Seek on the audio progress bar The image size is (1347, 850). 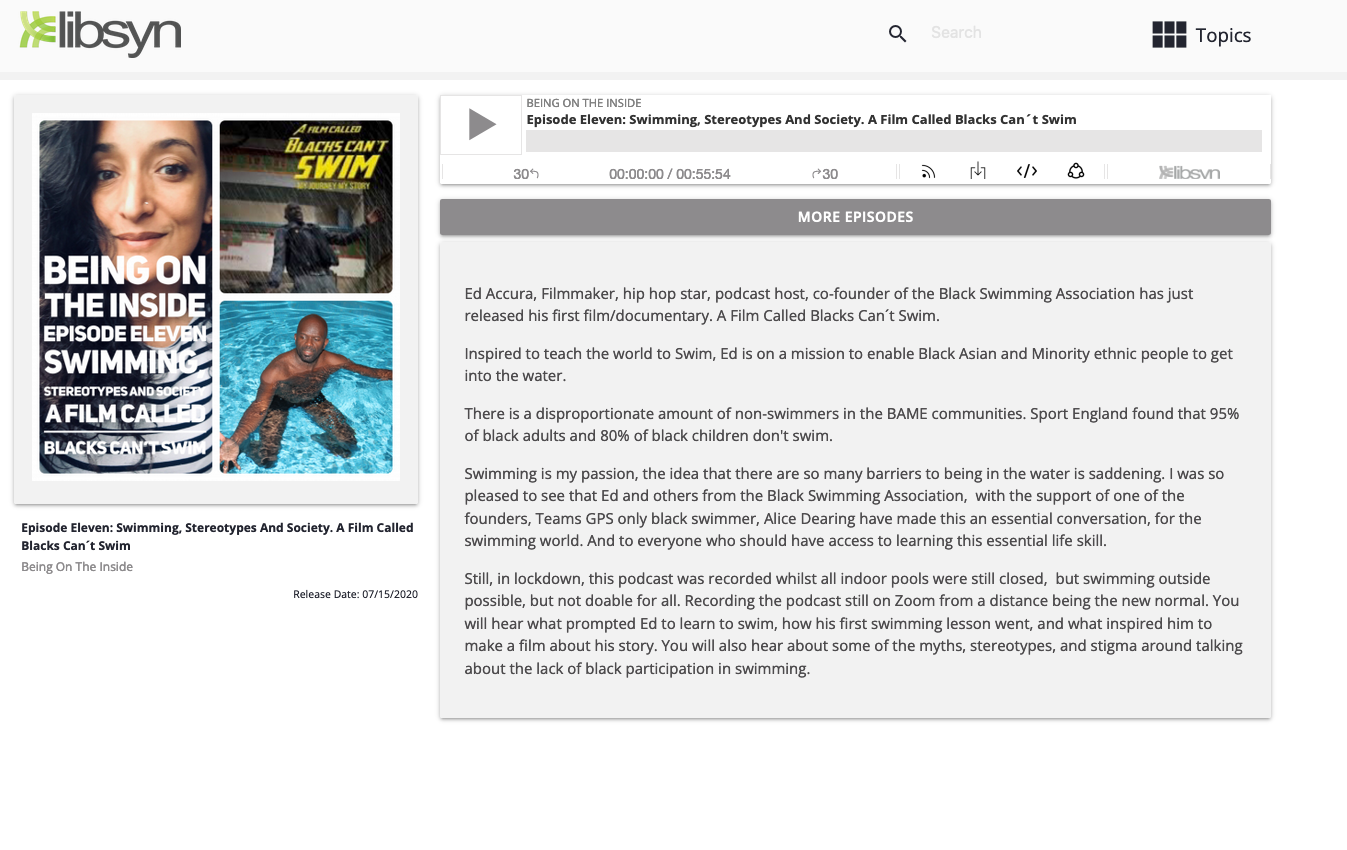[x=893, y=141]
